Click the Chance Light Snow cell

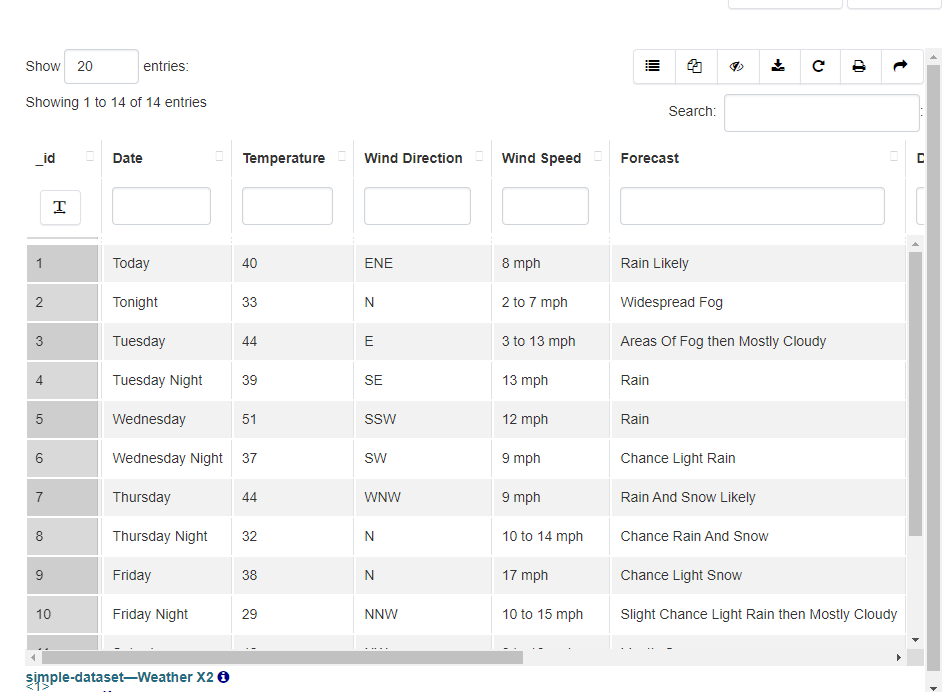coord(758,575)
